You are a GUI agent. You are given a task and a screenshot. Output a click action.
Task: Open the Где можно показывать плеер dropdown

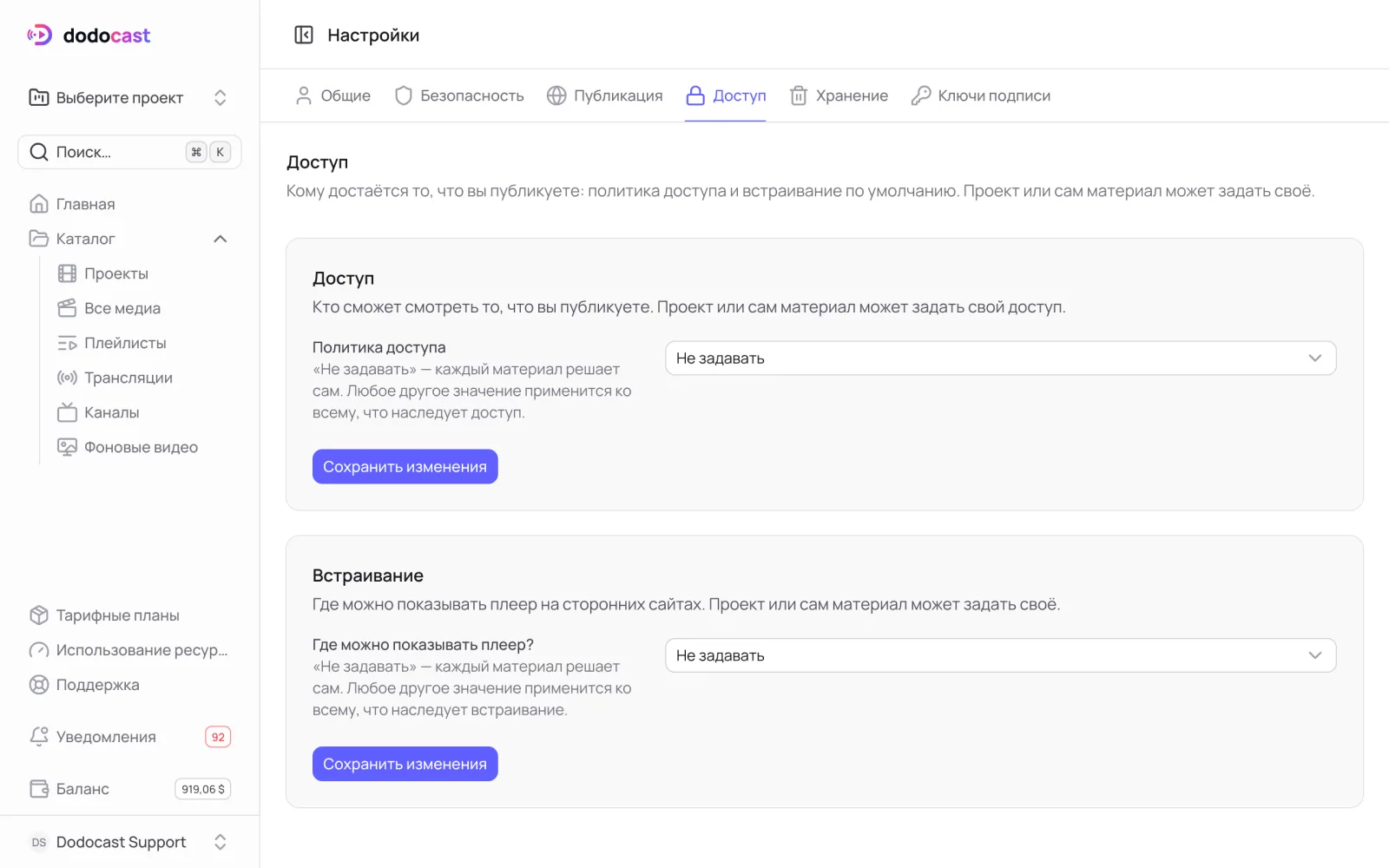(1000, 655)
